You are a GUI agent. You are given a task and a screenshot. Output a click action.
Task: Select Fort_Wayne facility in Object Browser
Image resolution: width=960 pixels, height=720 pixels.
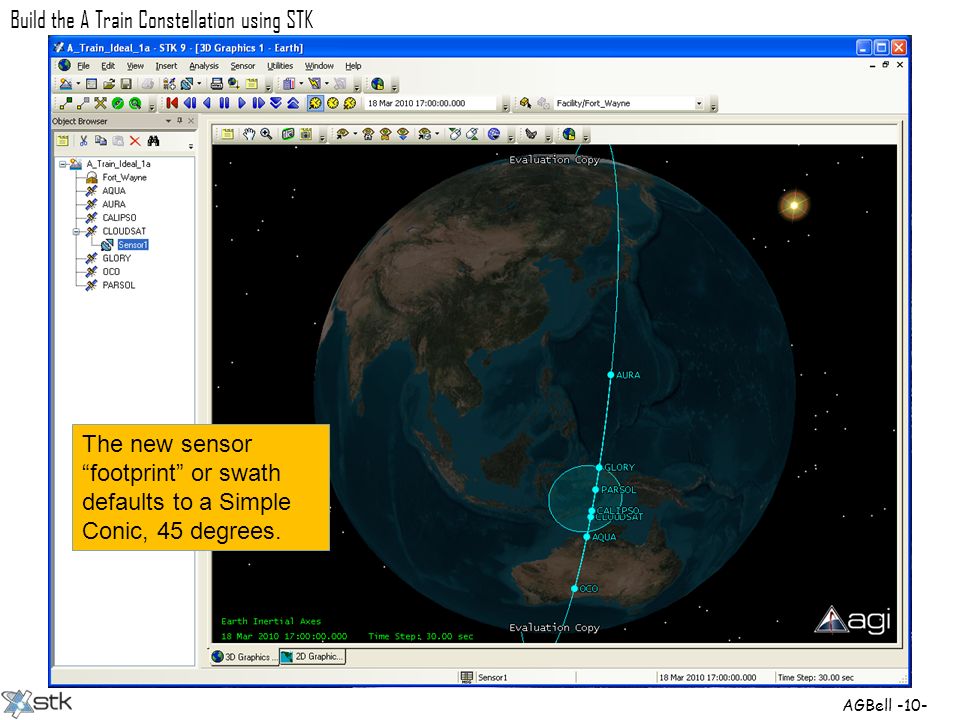click(124, 178)
